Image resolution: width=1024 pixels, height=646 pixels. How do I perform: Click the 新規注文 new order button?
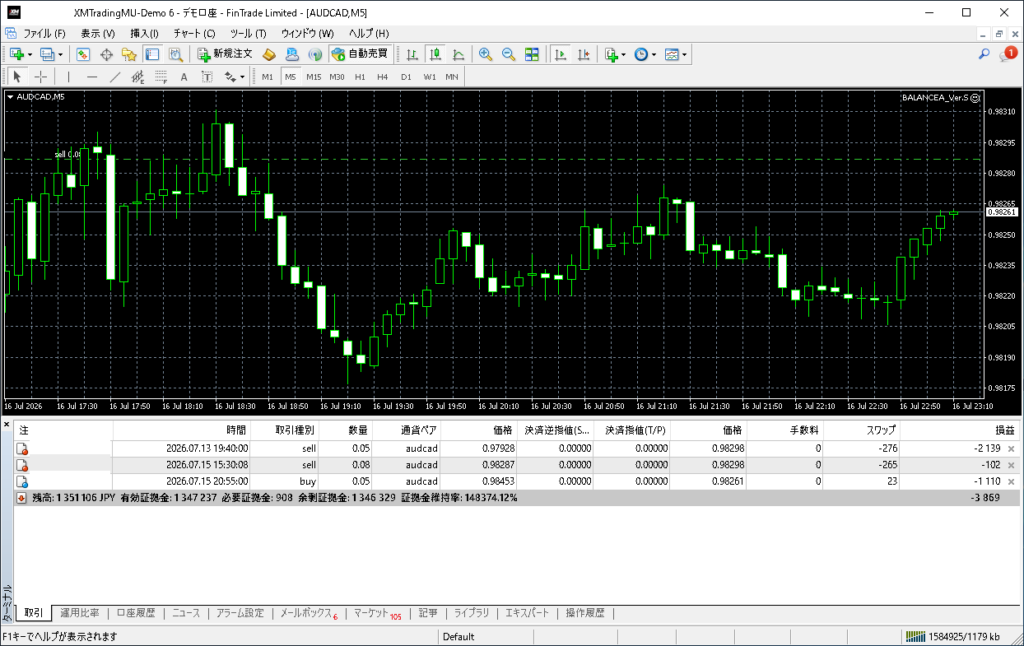point(225,54)
